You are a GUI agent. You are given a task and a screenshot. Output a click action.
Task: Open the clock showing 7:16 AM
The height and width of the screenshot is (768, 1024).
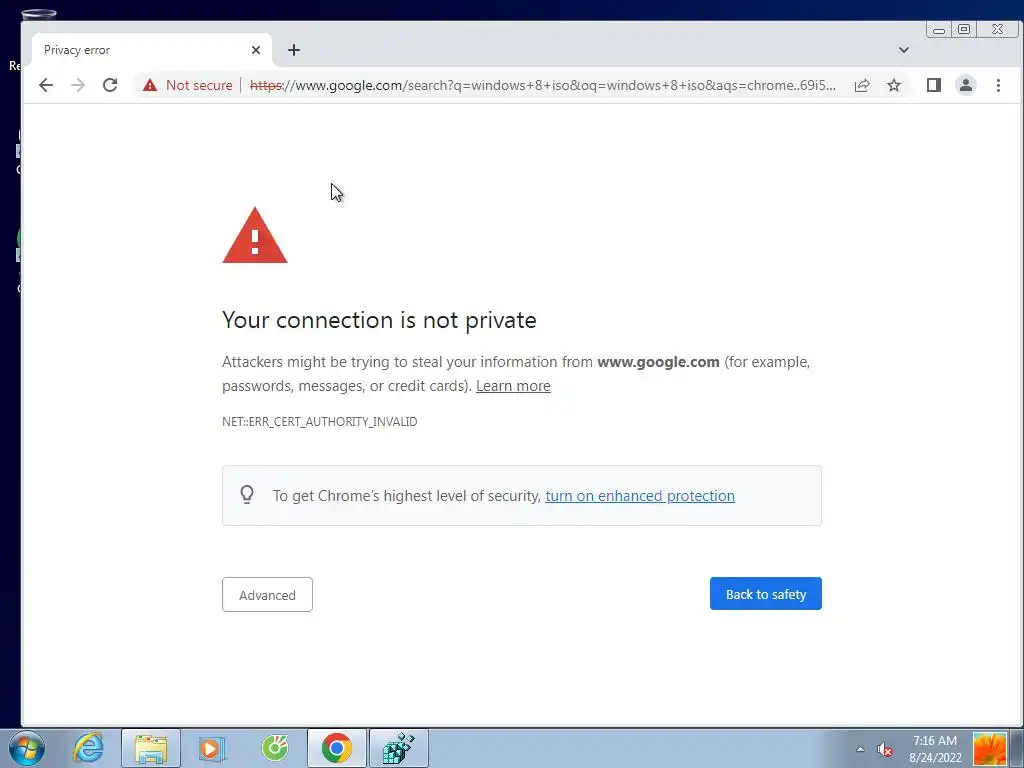pos(935,749)
